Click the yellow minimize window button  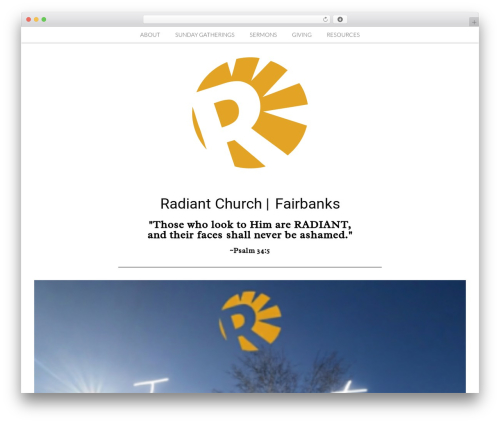pos(36,19)
